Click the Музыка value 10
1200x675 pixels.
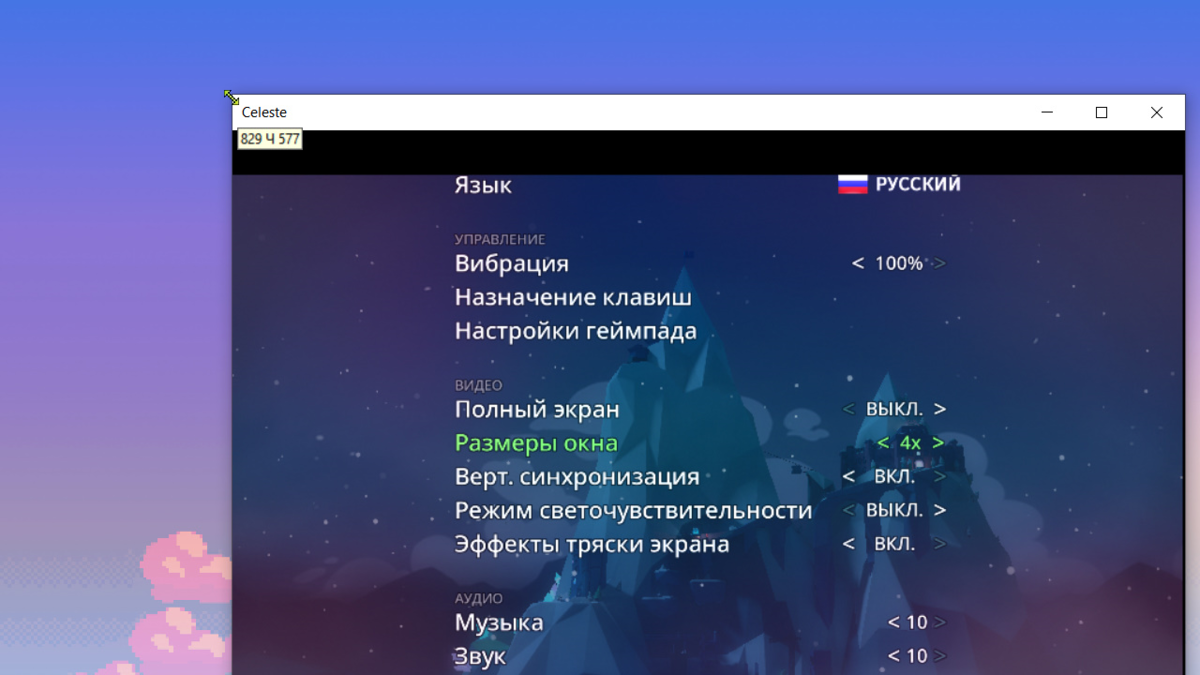(x=916, y=622)
